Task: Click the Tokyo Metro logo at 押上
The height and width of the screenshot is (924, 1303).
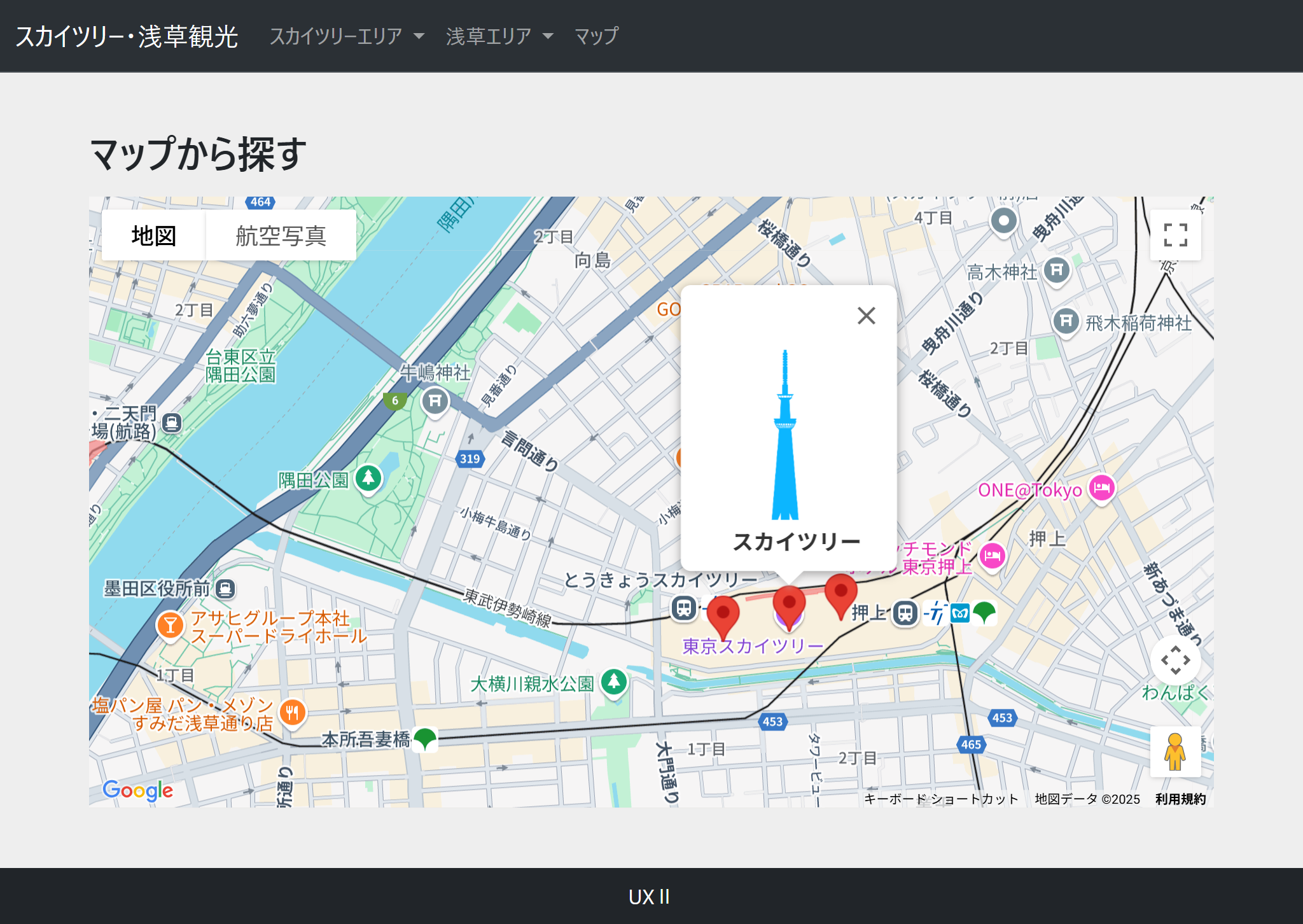Action: [959, 613]
